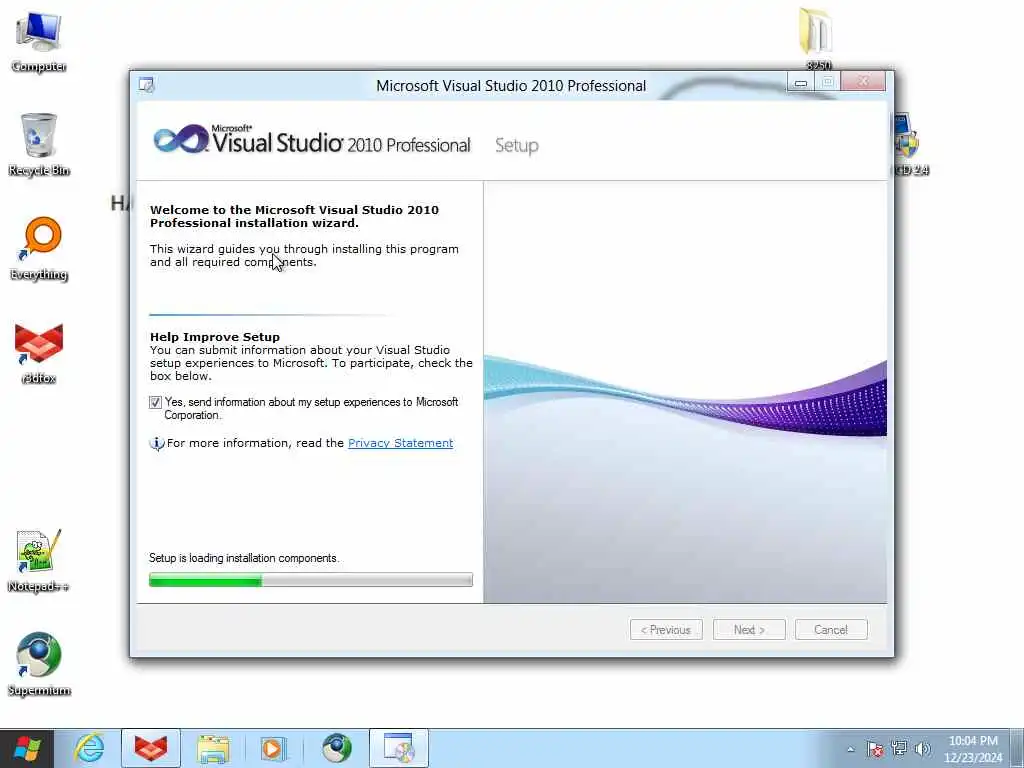Cancel the Visual Studio setup
This screenshot has width=1024, height=768.
(831, 630)
